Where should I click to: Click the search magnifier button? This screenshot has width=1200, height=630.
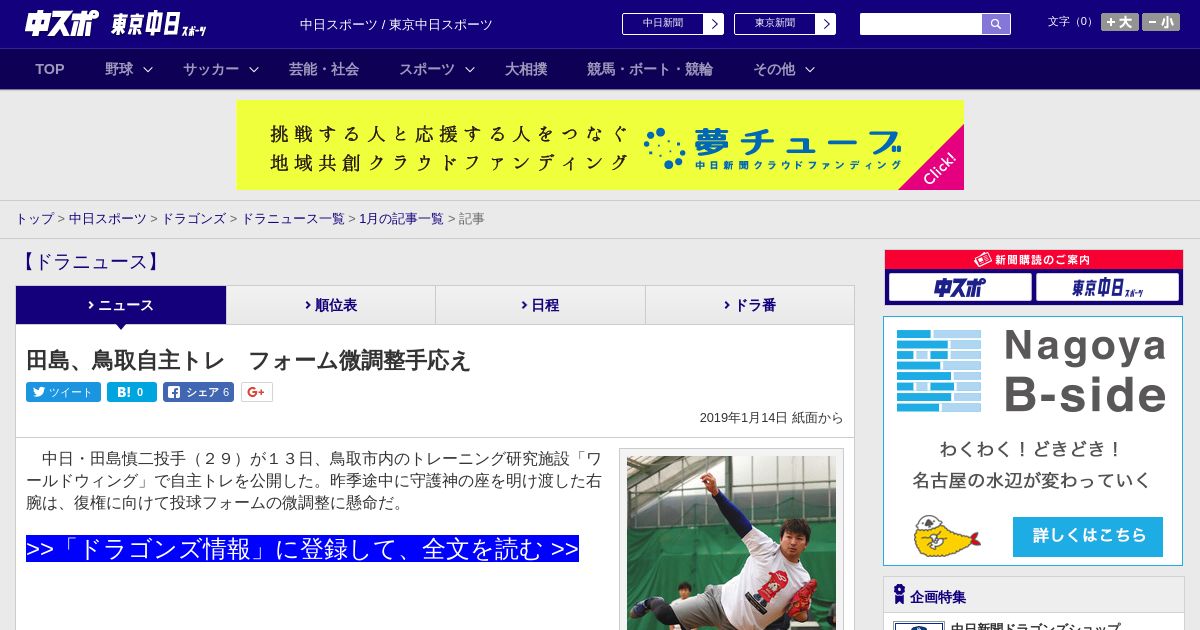(x=996, y=24)
